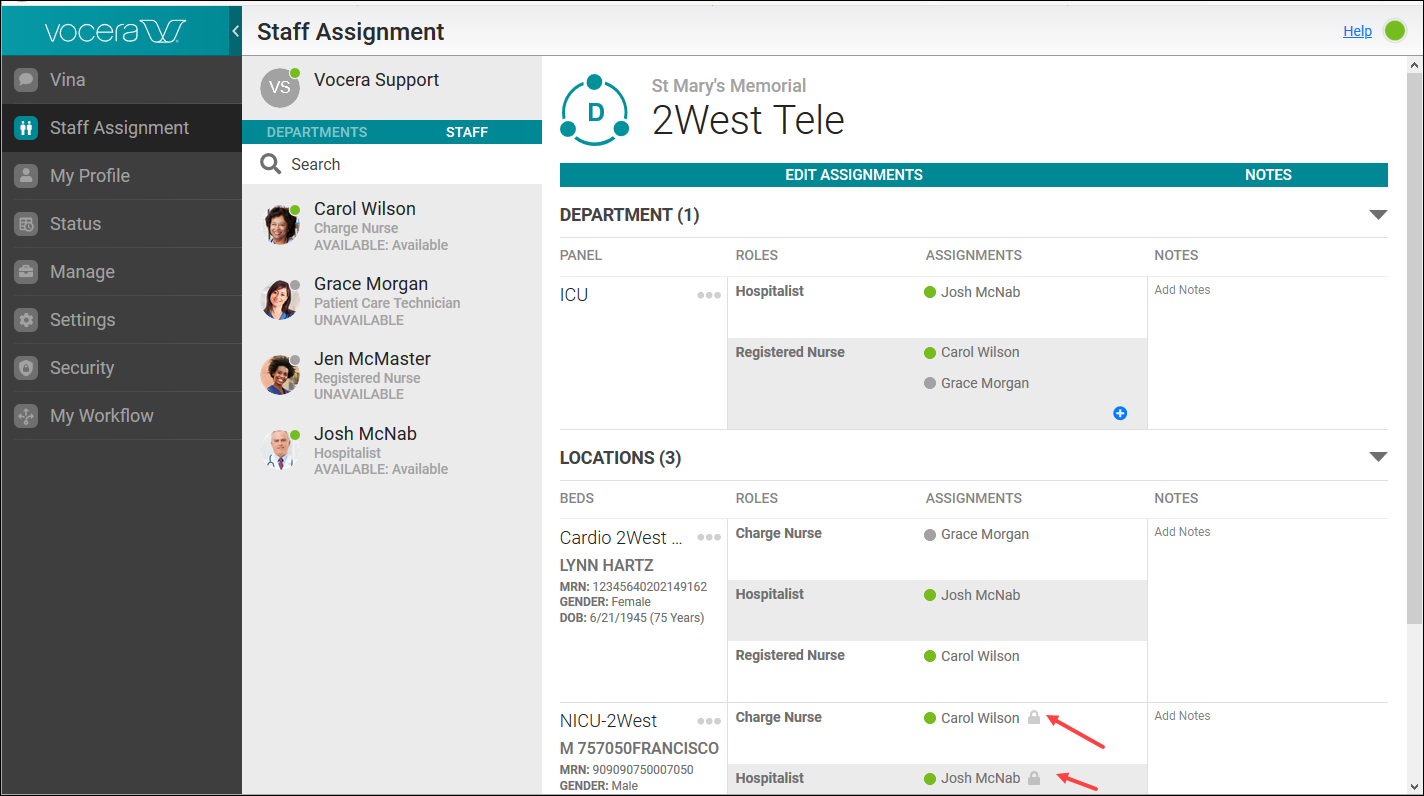
Task: Click Add Notes for Cardio 2West bed
Action: (x=1182, y=532)
